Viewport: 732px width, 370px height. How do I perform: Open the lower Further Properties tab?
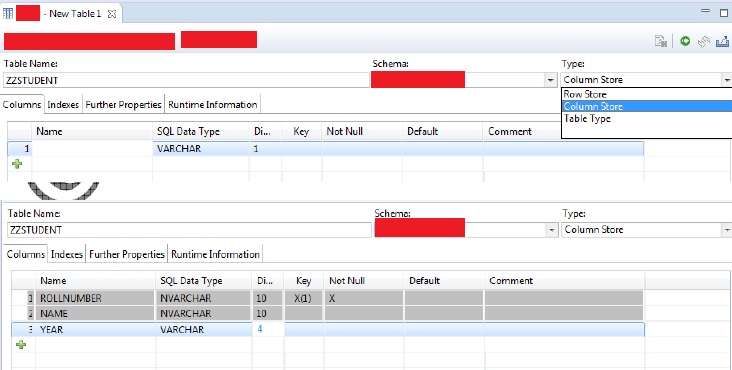[x=127, y=254]
